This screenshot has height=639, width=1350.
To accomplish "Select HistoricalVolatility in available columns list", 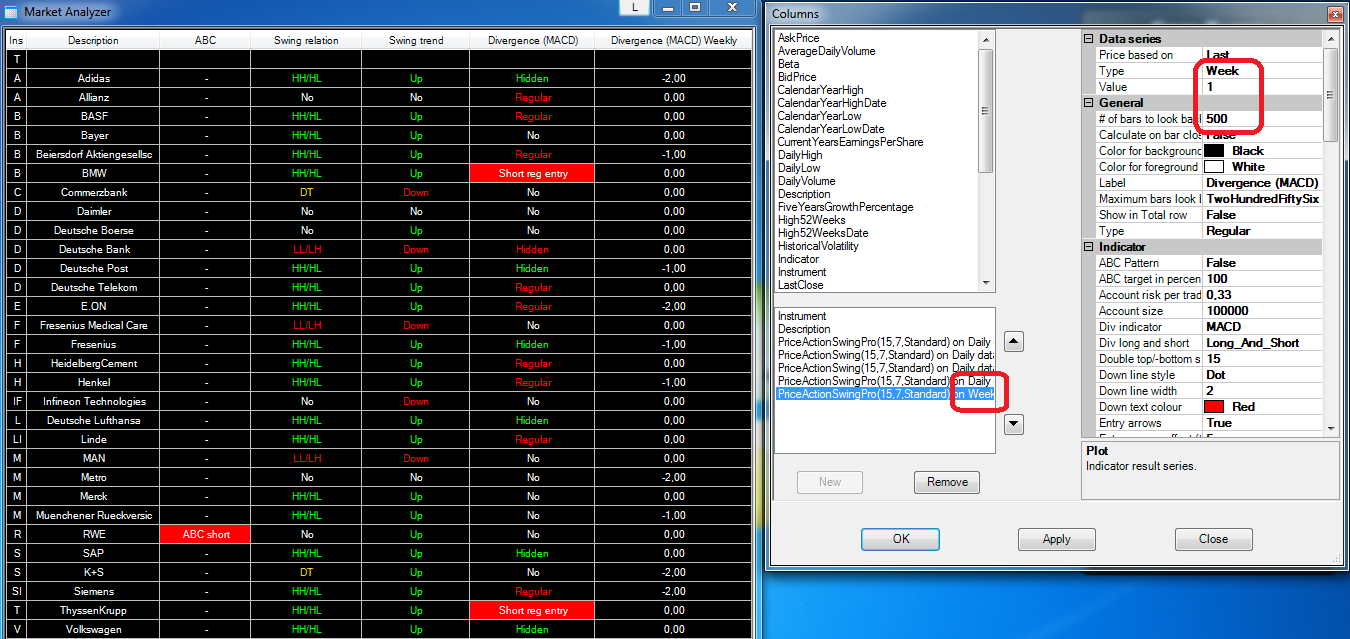I will tap(818, 246).
